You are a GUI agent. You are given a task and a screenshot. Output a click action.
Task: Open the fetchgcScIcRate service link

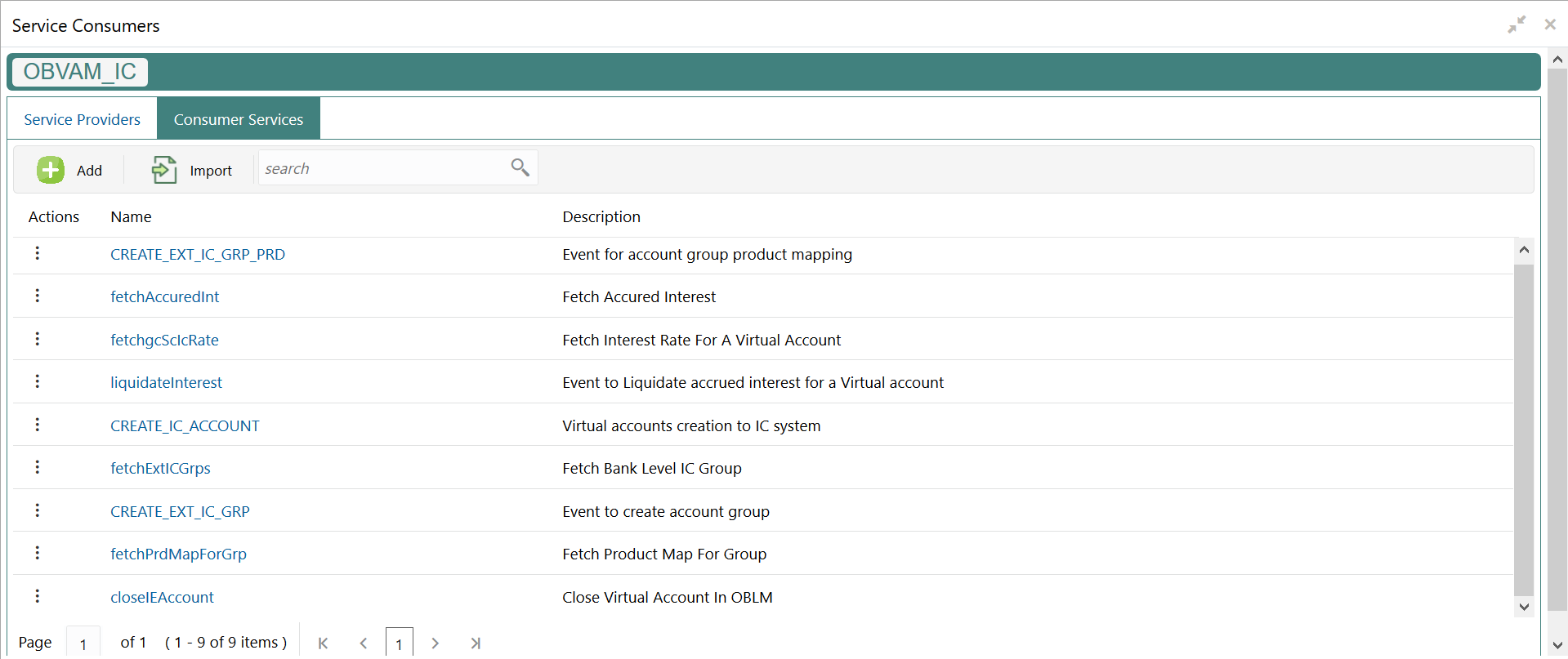(x=165, y=340)
